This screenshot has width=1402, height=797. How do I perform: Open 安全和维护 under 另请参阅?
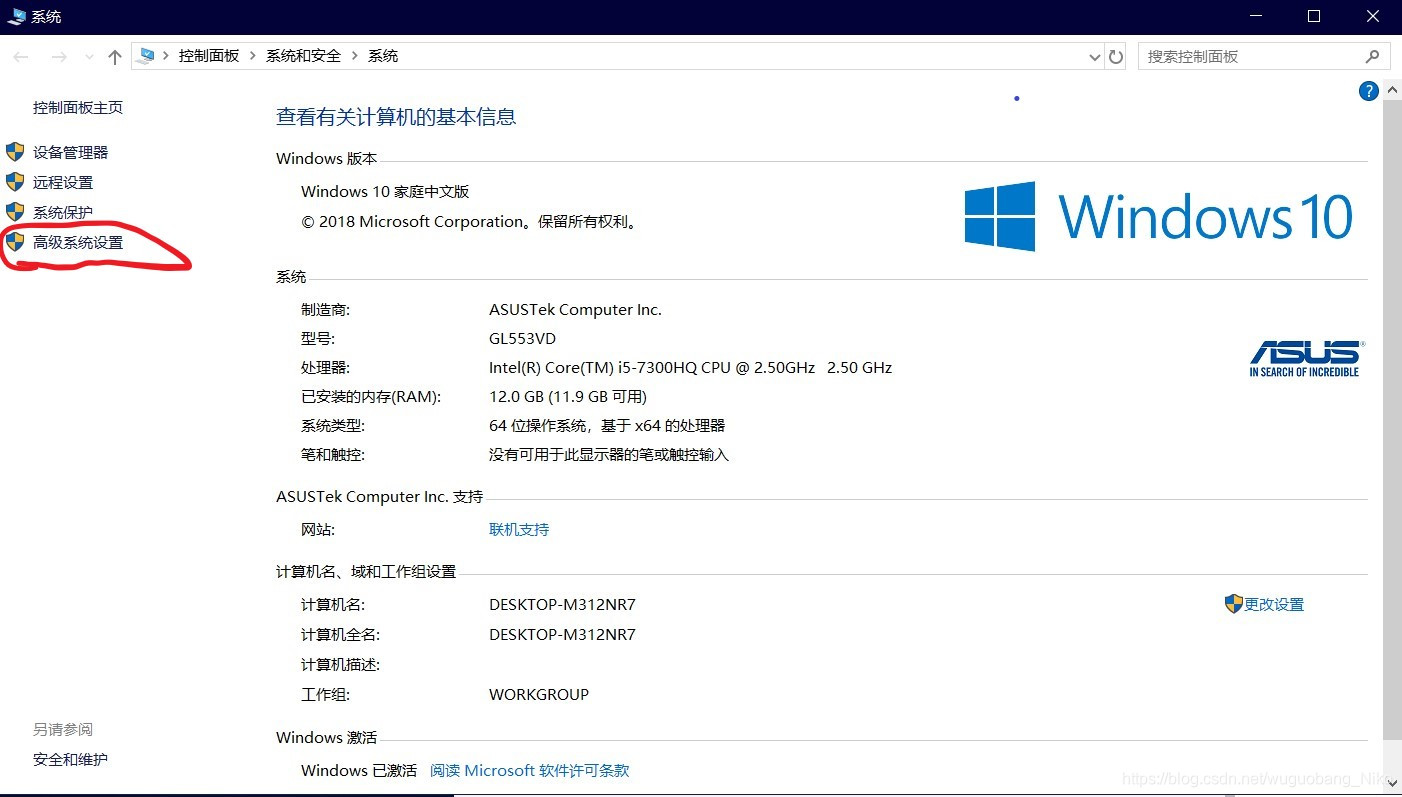(x=70, y=759)
